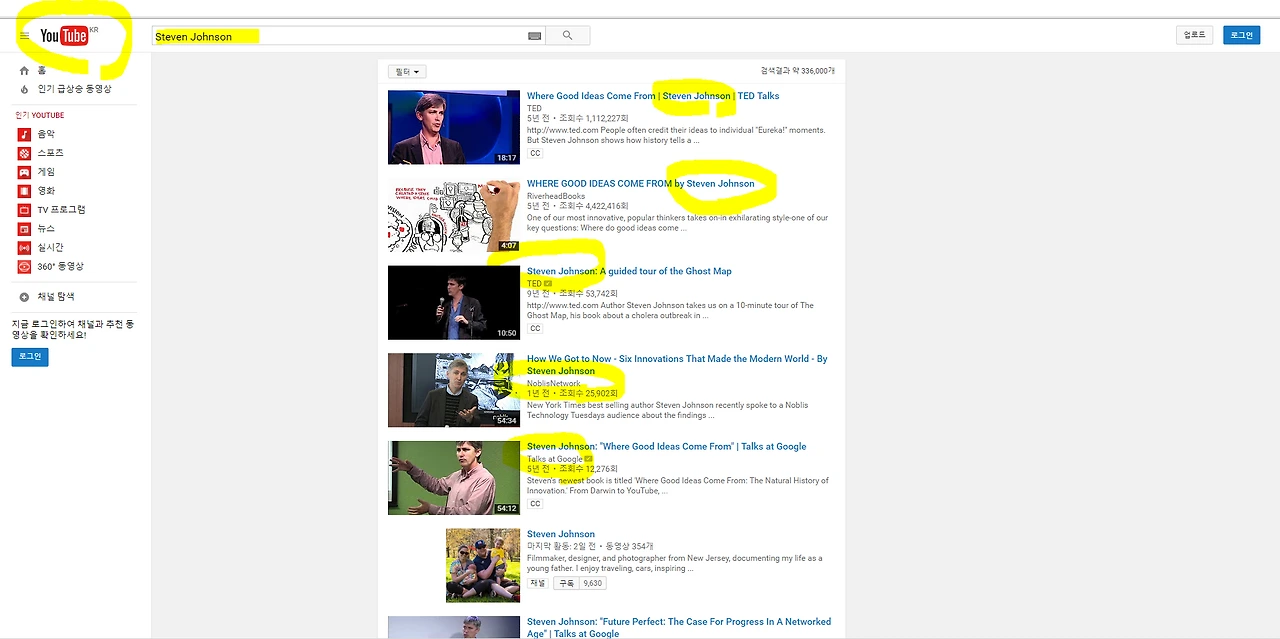Select the 360° video category icon

click(25, 267)
